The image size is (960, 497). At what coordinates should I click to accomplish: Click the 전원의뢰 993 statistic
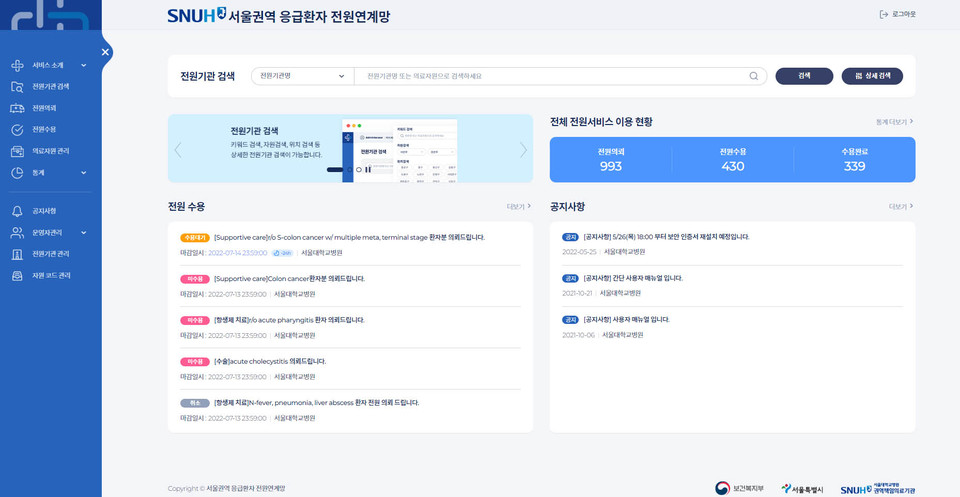611,160
